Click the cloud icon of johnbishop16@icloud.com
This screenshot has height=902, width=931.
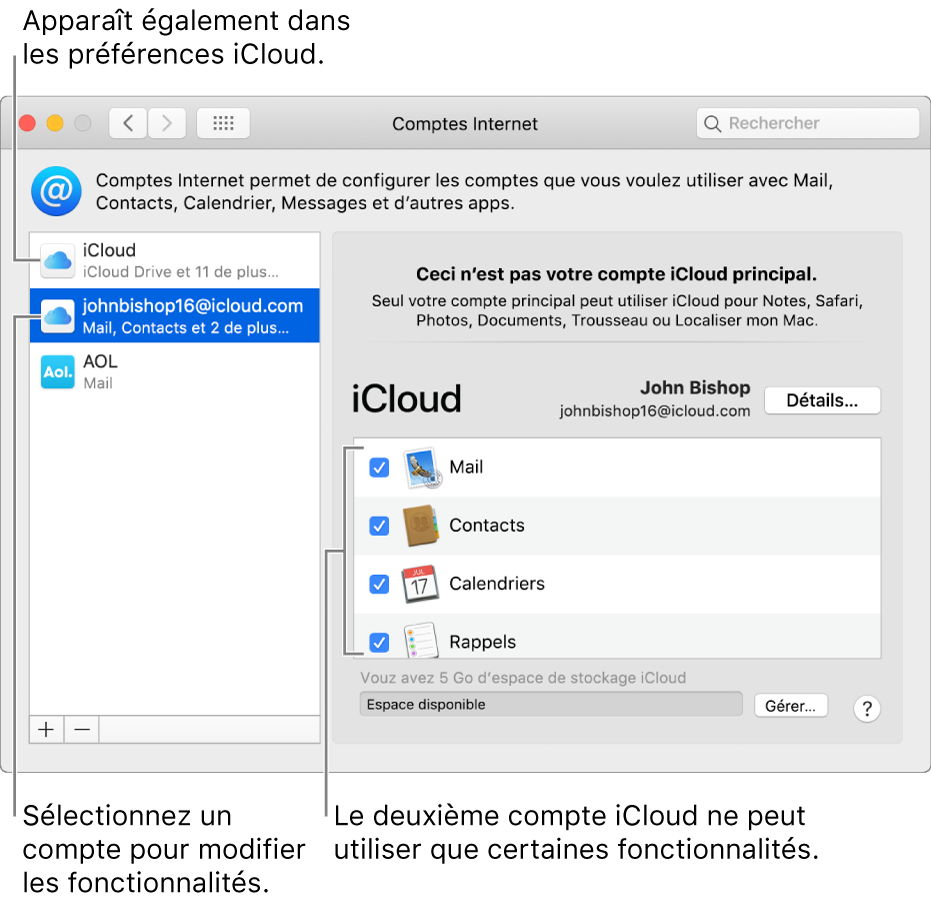coord(57,314)
